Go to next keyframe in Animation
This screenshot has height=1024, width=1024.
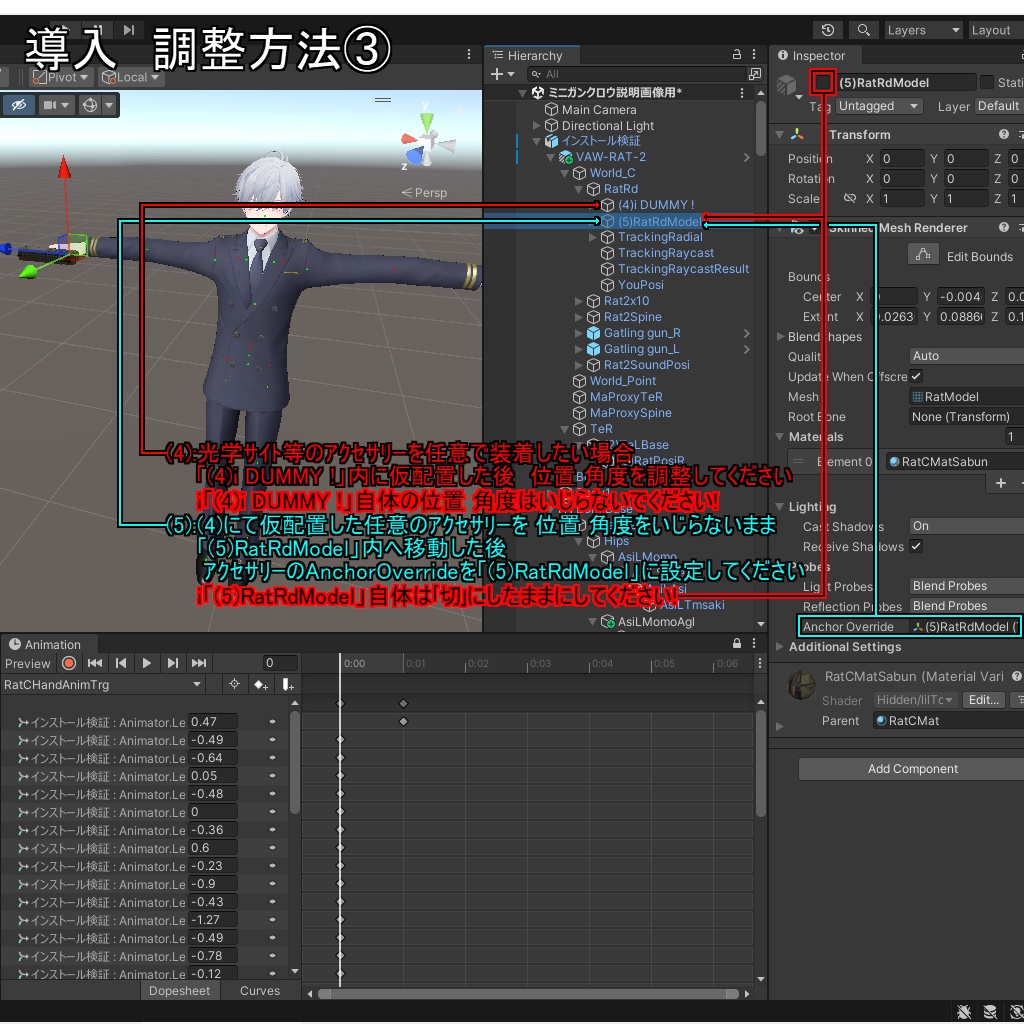click(x=172, y=664)
